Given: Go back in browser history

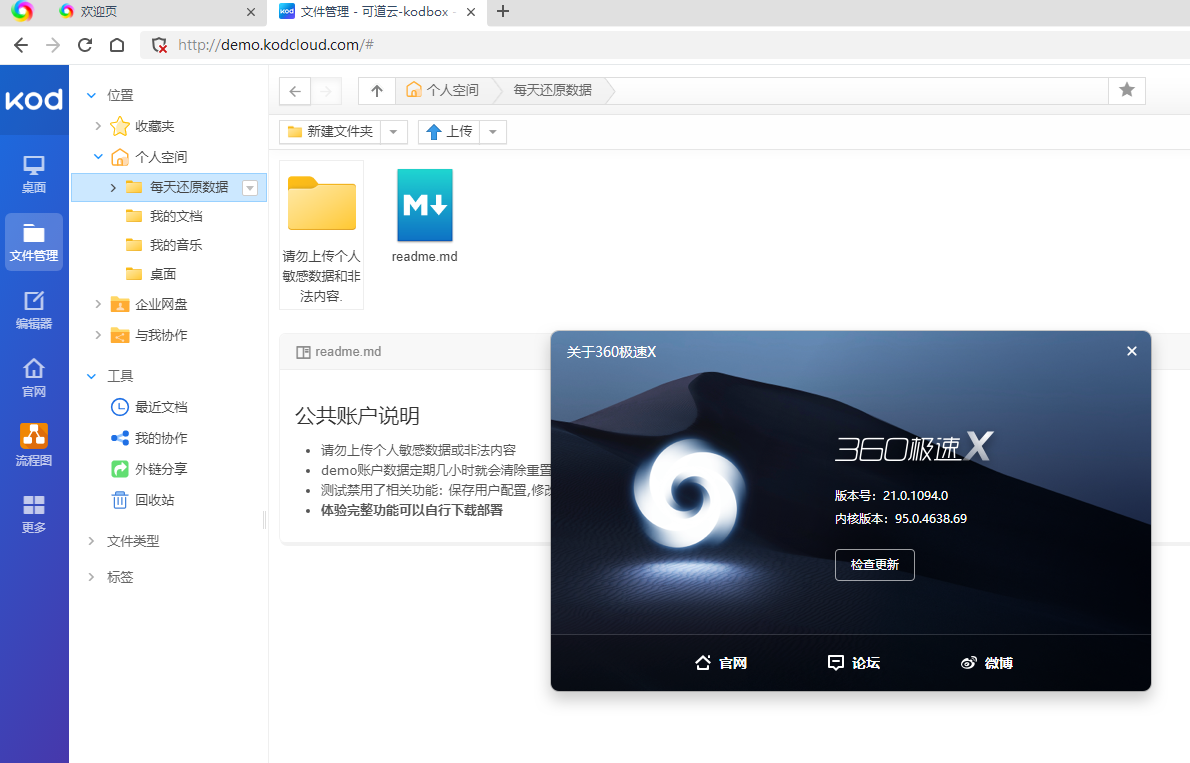Looking at the screenshot, I should tap(21, 45).
